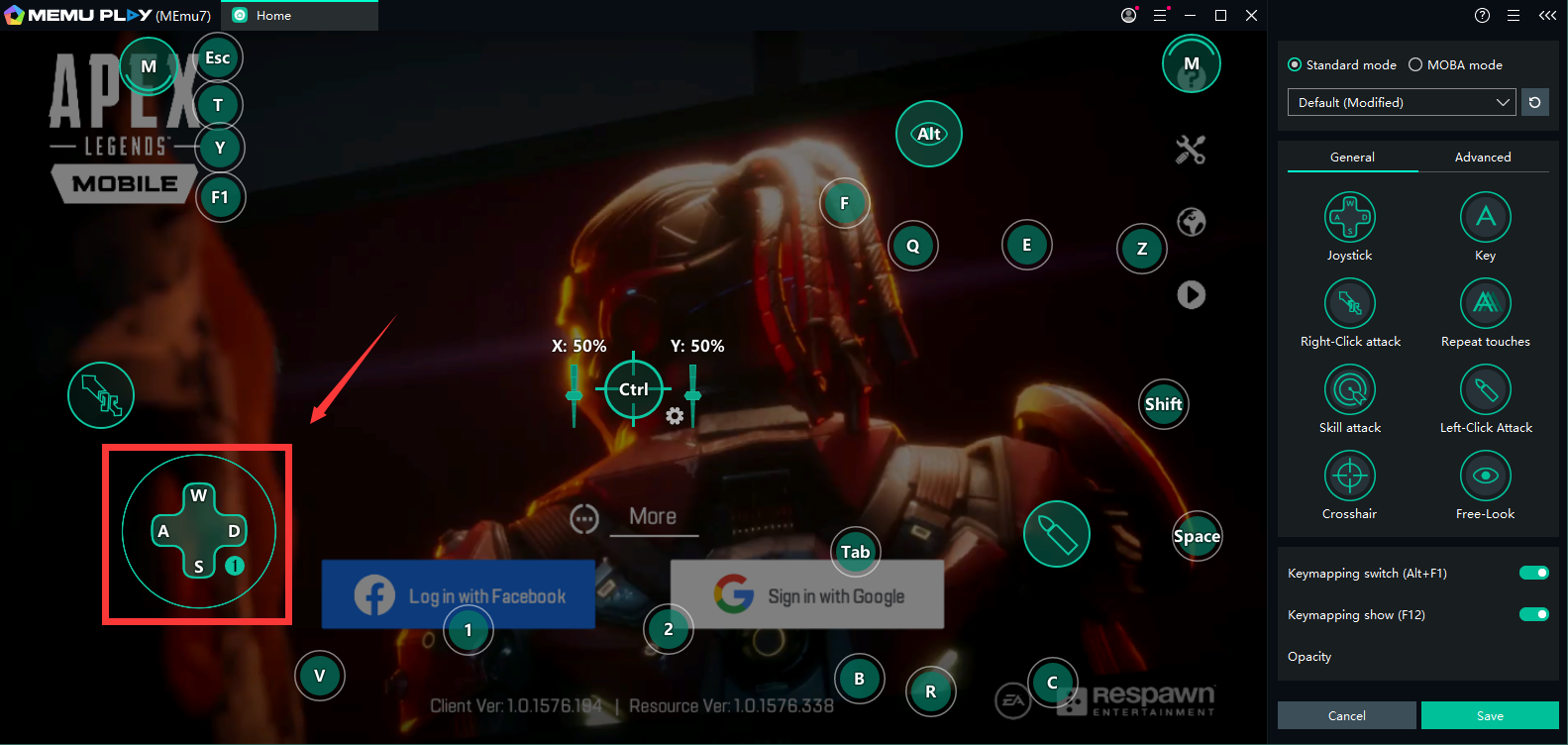Select the Free-Look eye icon

click(x=1485, y=476)
